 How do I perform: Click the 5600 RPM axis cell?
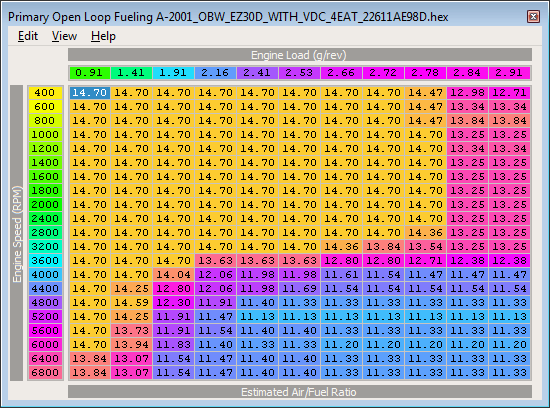45,330
